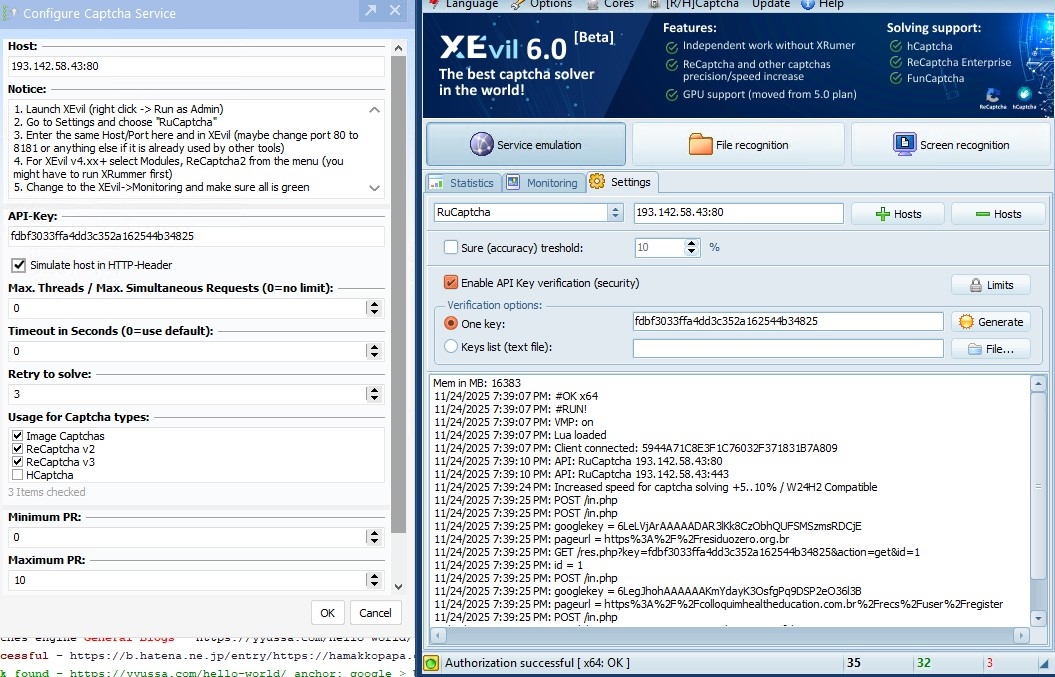Click OK in Configure Captcha Service
The width and height of the screenshot is (1055, 677).
pyautogui.click(x=327, y=613)
